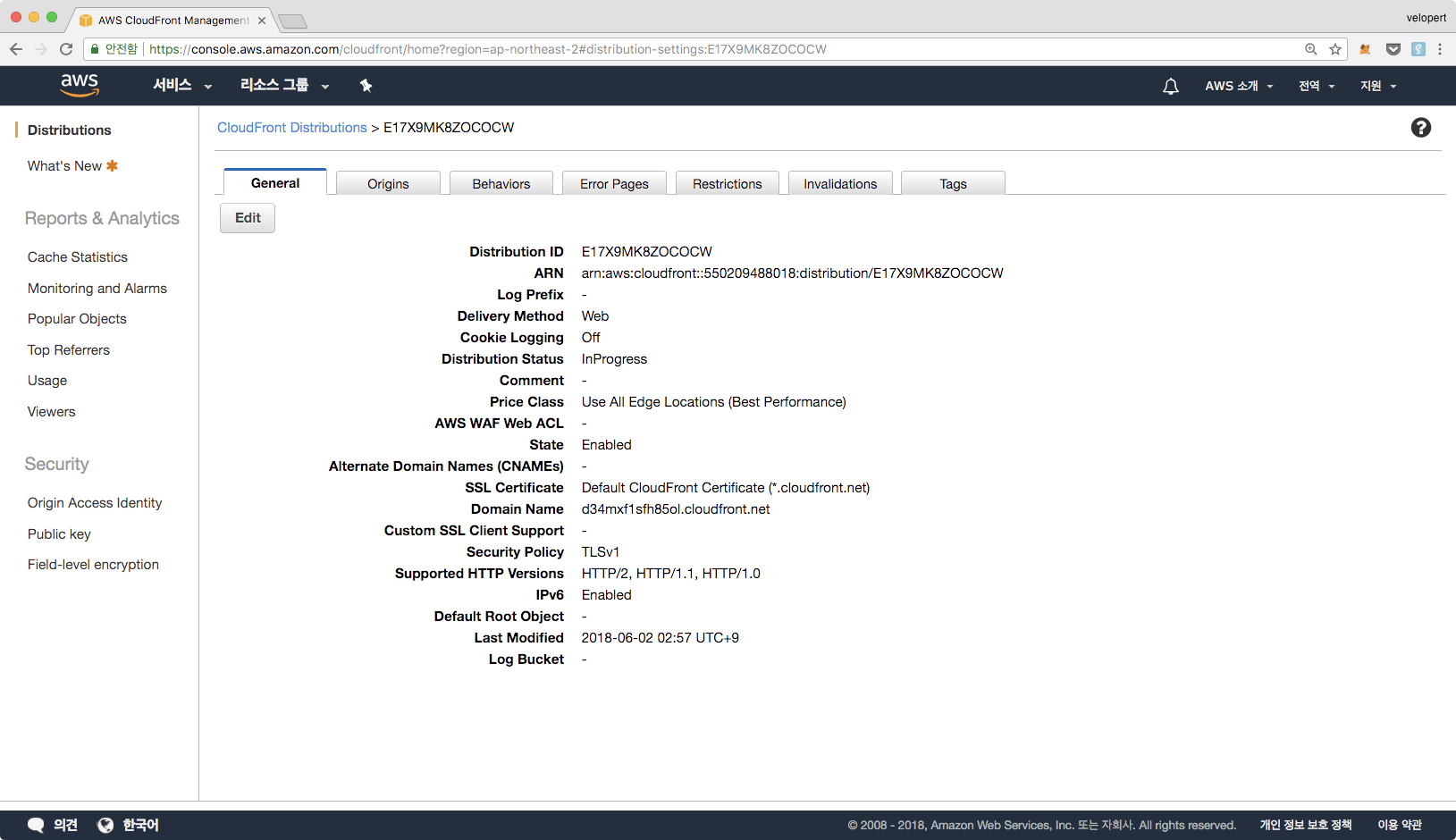Screen dimensions: 1456x840
Task: Click the secure lock icon in address bar
Action: tap(95, 49)
